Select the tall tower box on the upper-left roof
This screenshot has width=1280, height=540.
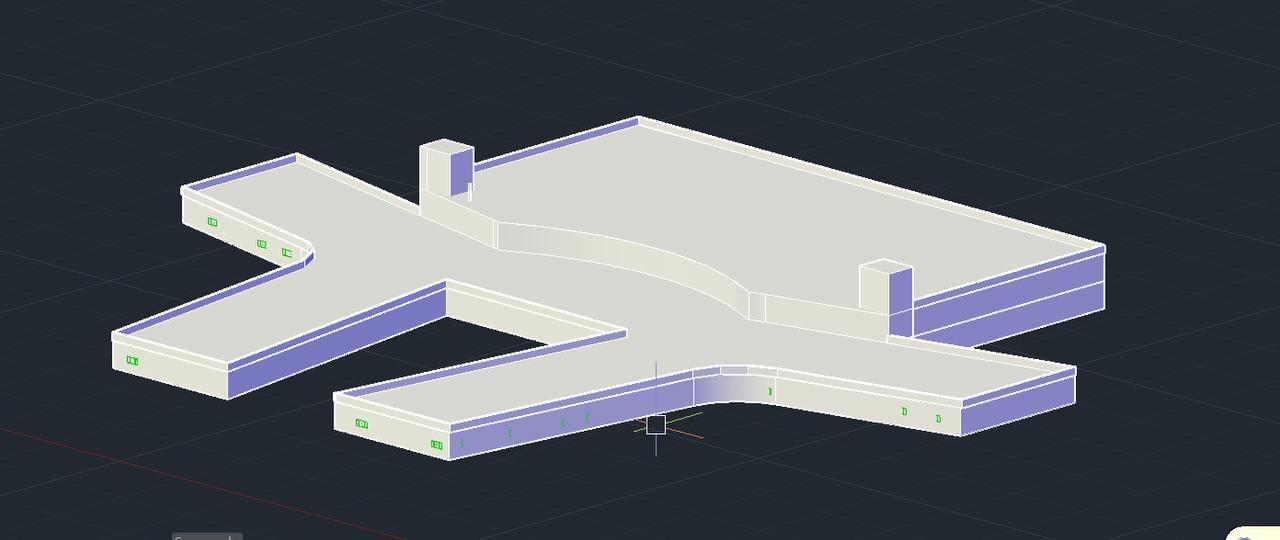(x=445, y=172)
